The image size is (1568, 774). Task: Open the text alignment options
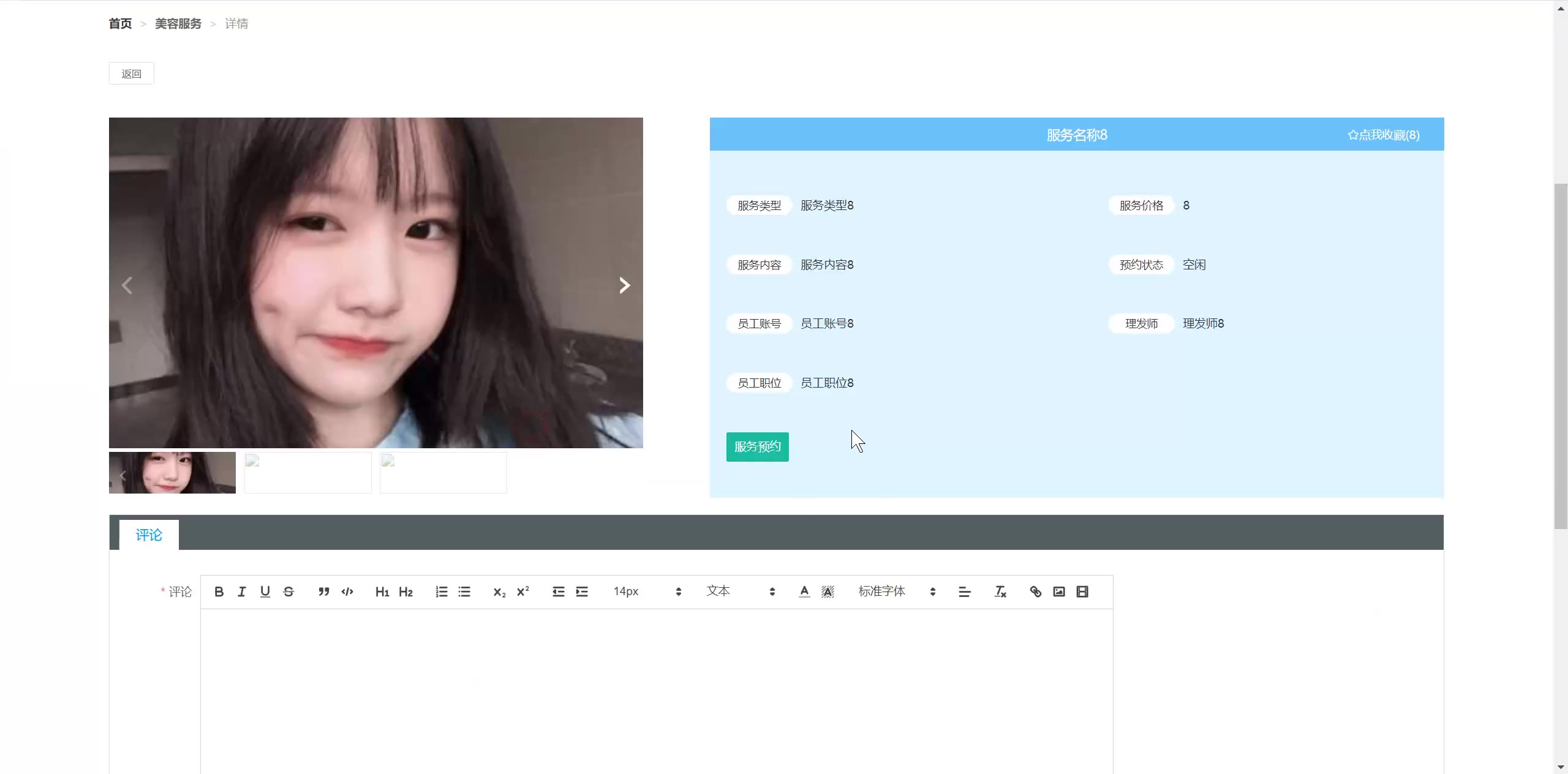pos(965,592)
